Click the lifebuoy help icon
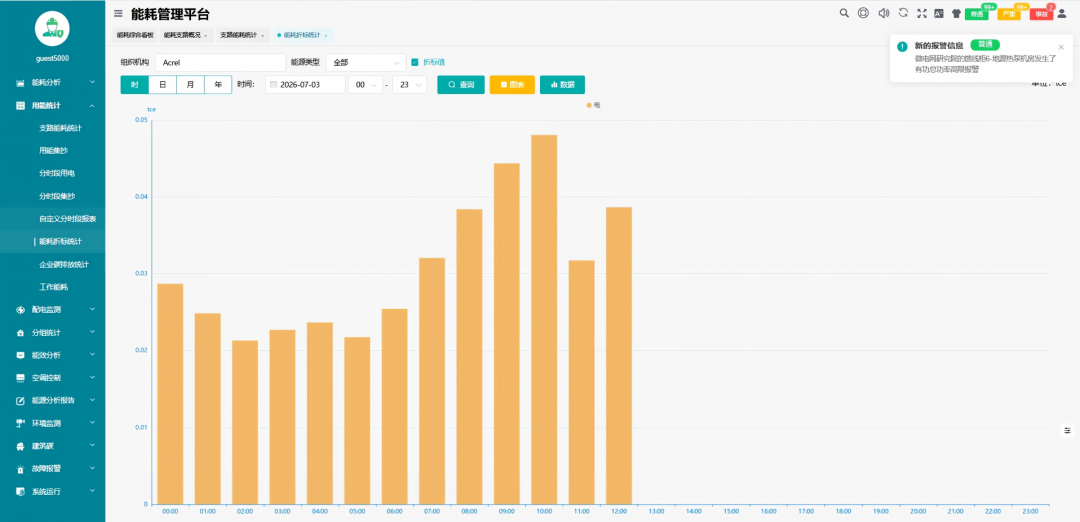 pyautogui.click(x=863, y=13)
